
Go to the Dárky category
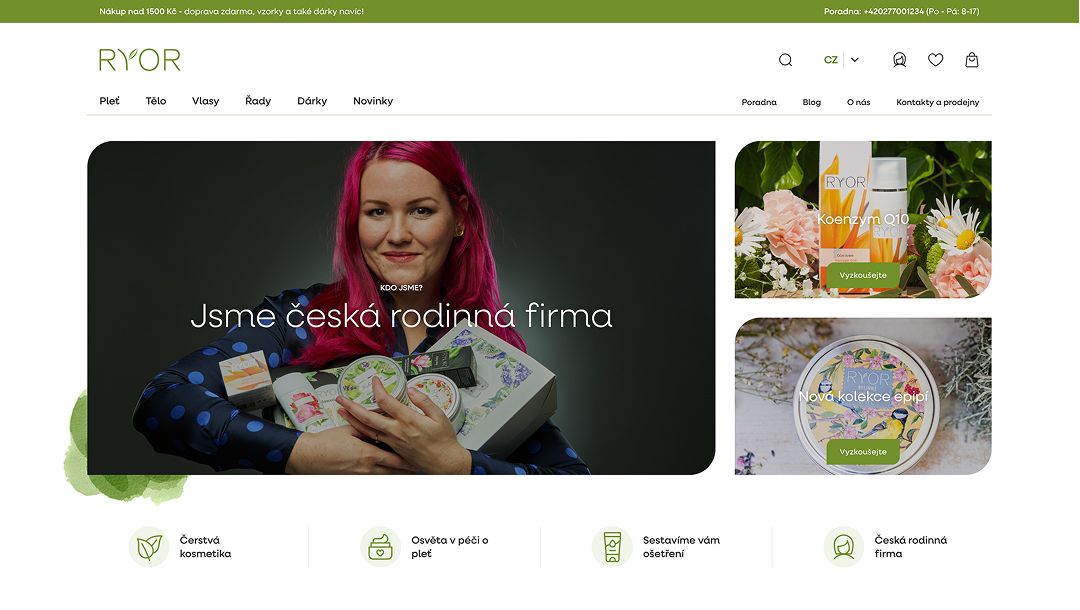pyautogui.click(x=312, y=101)
